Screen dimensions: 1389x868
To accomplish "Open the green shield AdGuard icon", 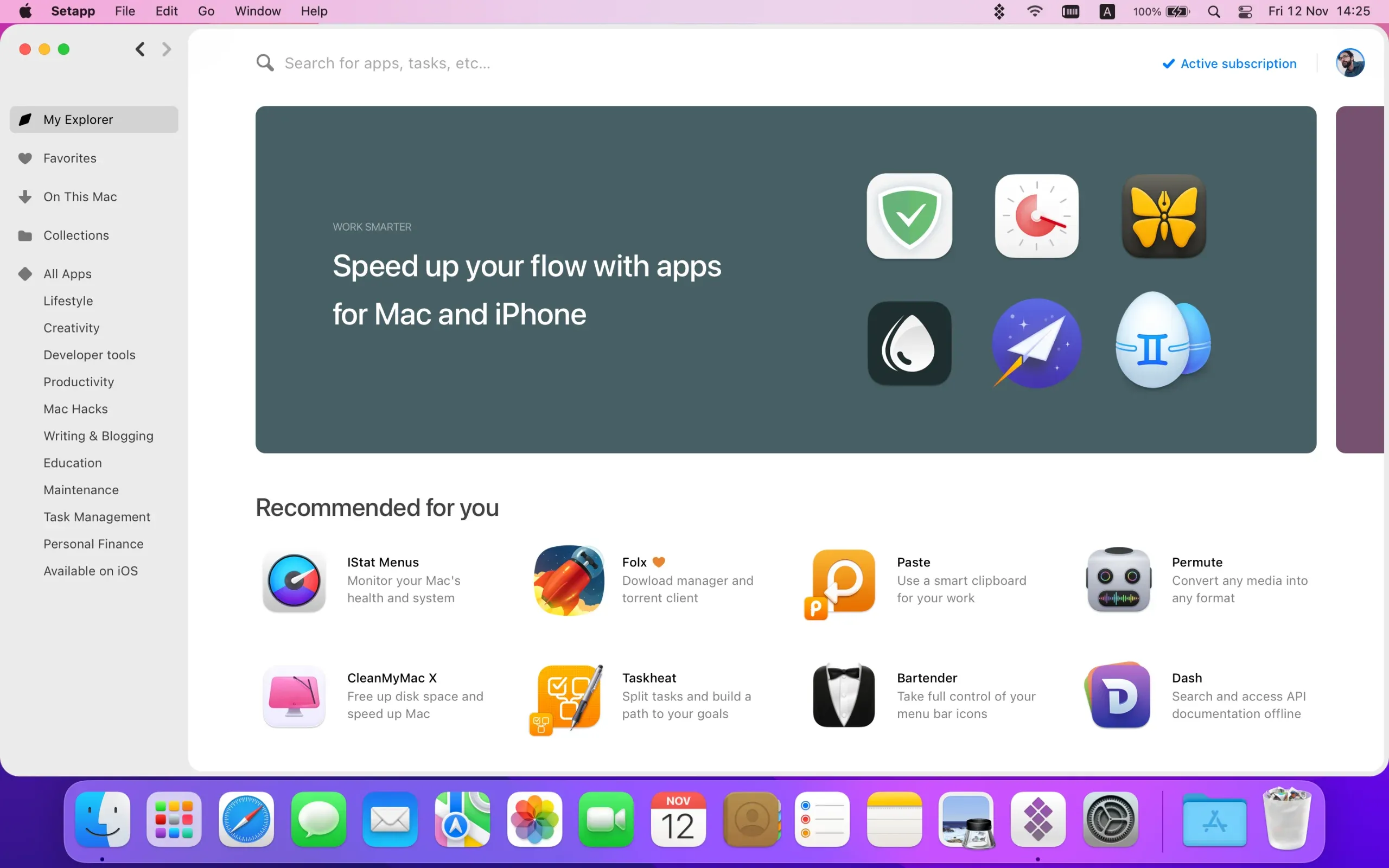I will (909, 216).
